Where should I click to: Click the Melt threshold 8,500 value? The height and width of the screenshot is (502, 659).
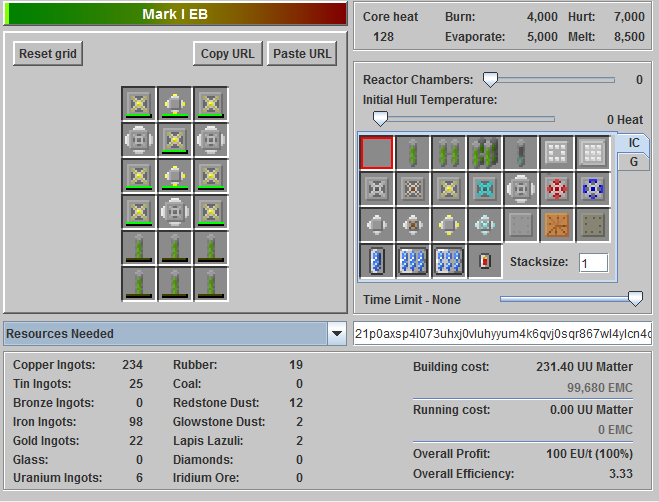[629, 37]
